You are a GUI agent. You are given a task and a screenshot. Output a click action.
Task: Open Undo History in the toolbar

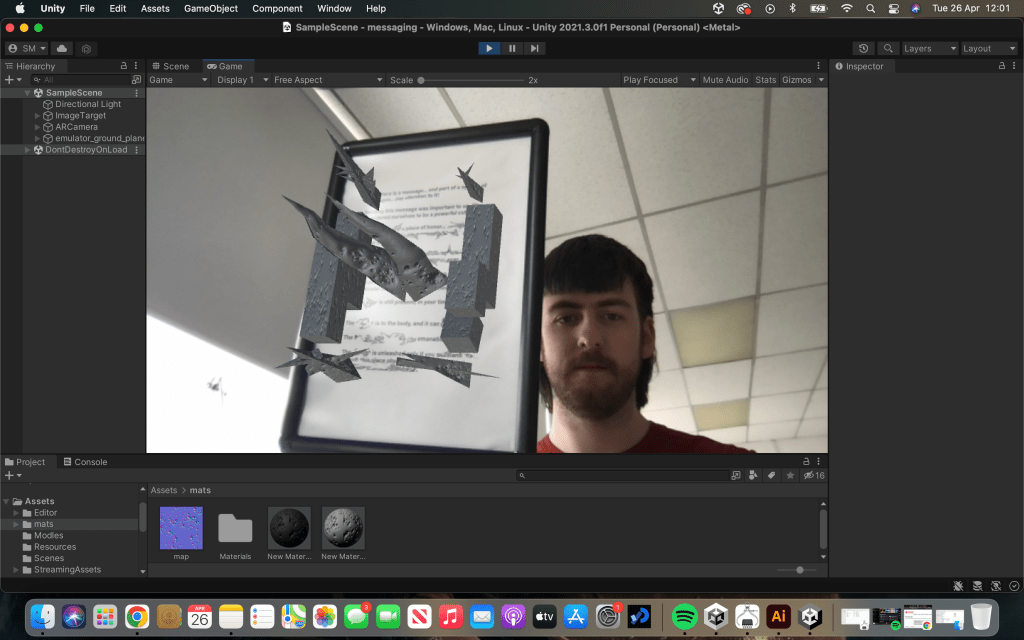point(864,48)
